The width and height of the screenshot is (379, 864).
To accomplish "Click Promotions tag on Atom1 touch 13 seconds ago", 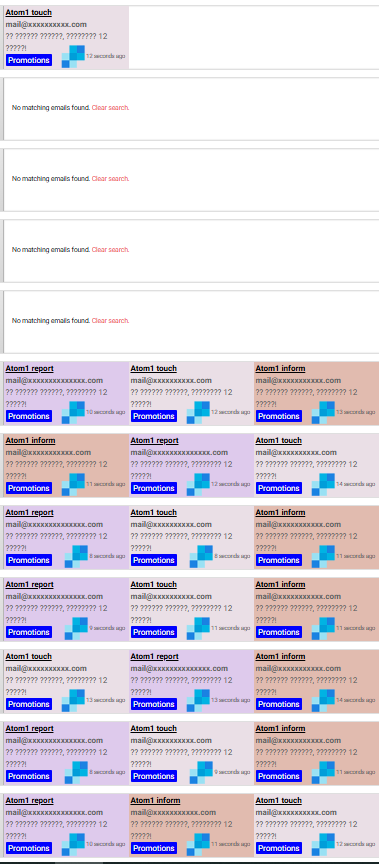I will click(29, 704).
